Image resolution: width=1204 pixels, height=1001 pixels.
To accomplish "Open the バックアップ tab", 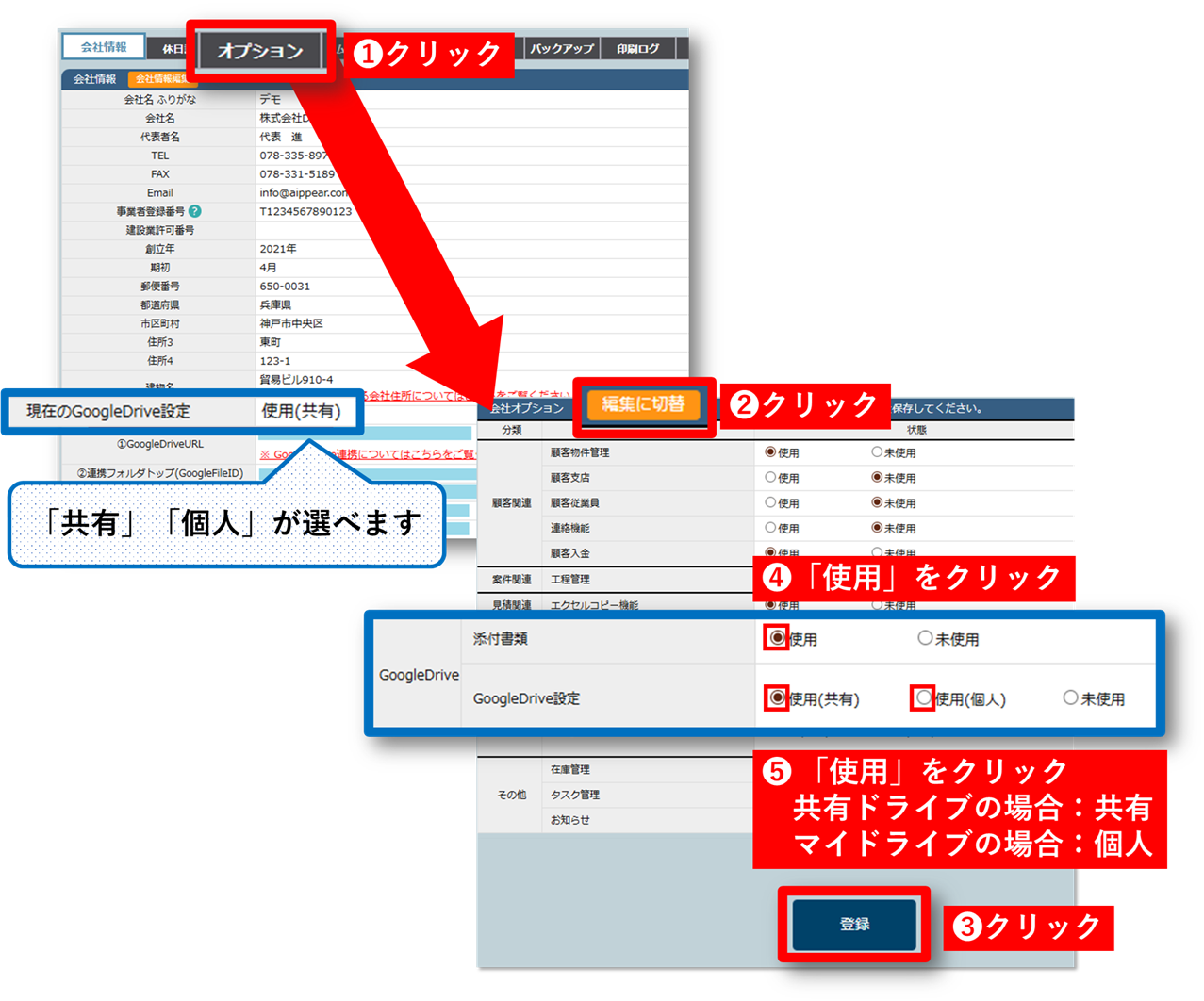I will tap(562, 48).
